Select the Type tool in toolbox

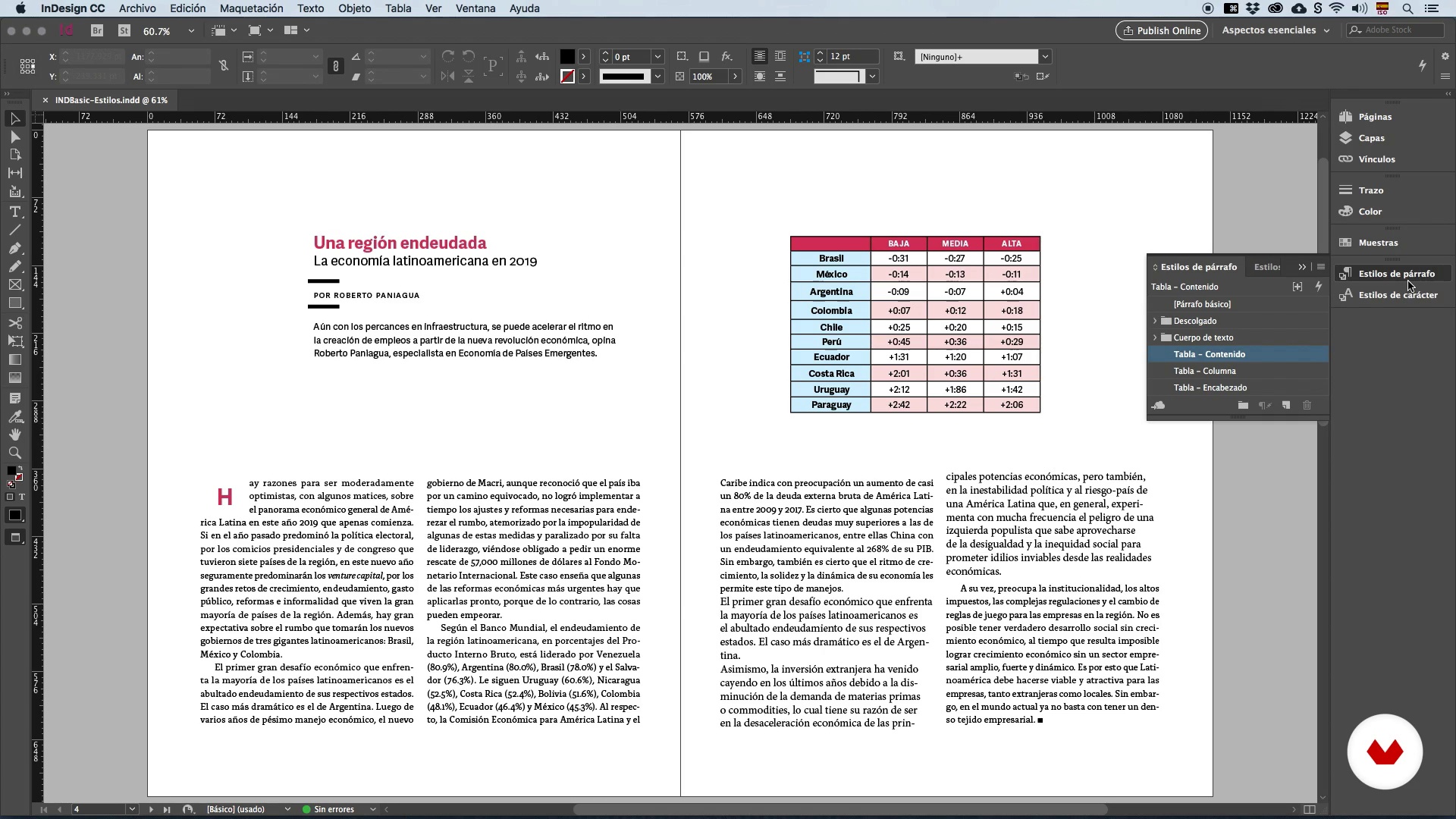(14, 212)
